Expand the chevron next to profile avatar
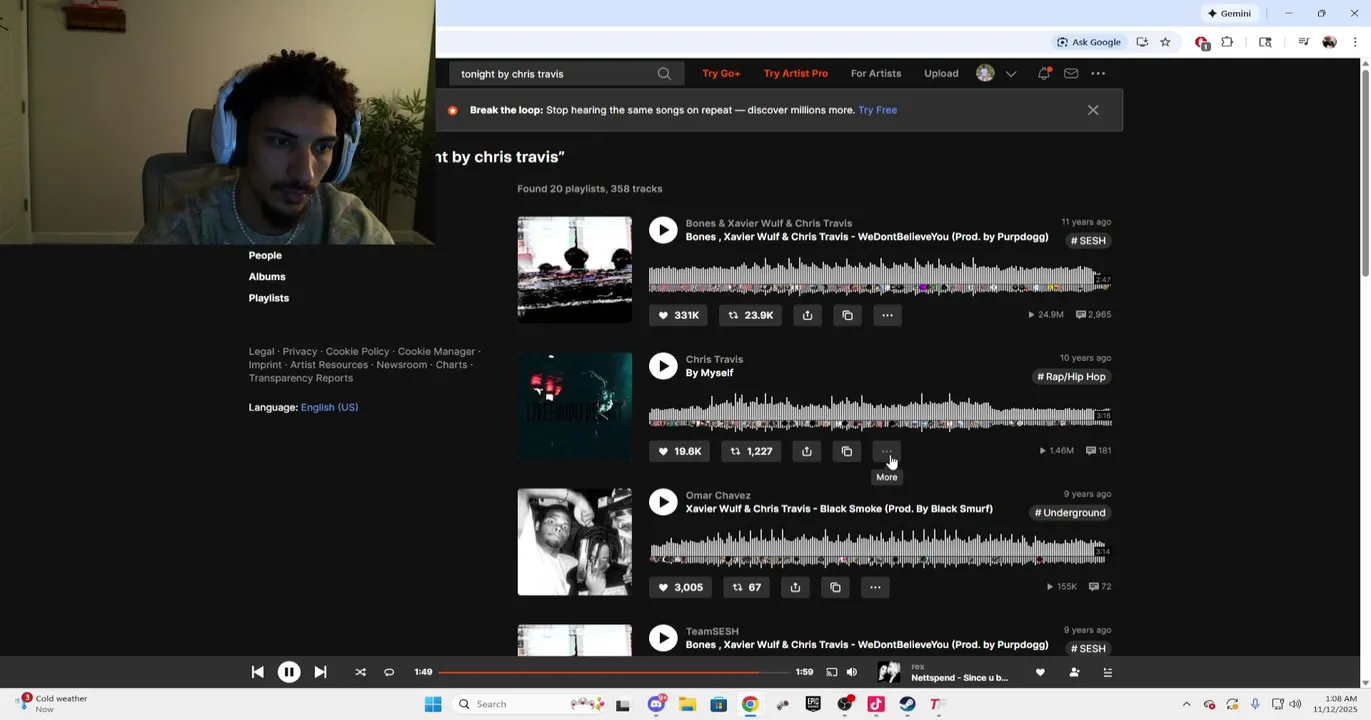1371x720 pixels. tap(1011, 73)
